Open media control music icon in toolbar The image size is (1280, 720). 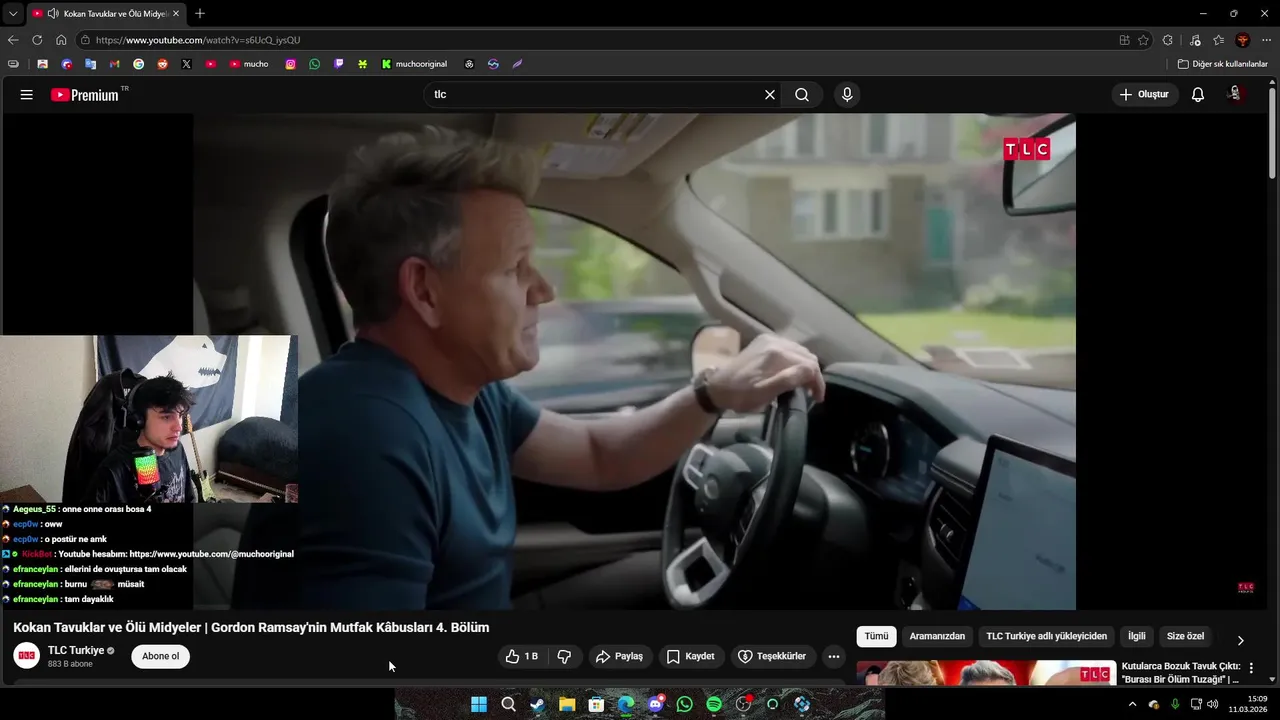pyautogui.click(x=1195, y=40)
